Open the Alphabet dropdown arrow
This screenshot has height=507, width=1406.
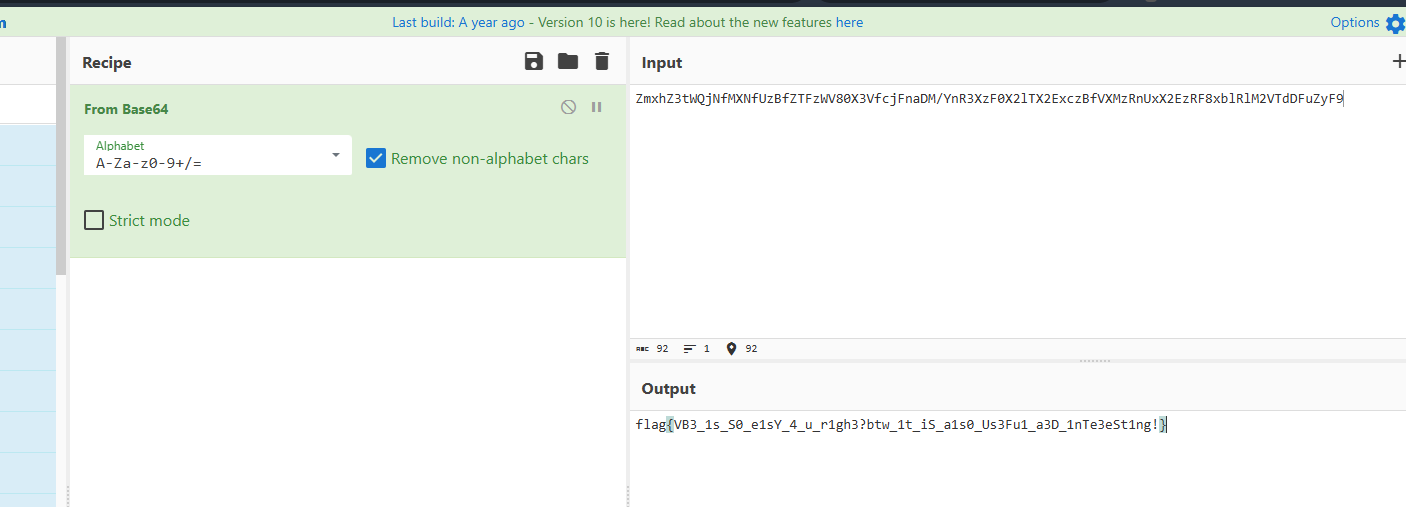pyautogui.click(x=336, y=155)
